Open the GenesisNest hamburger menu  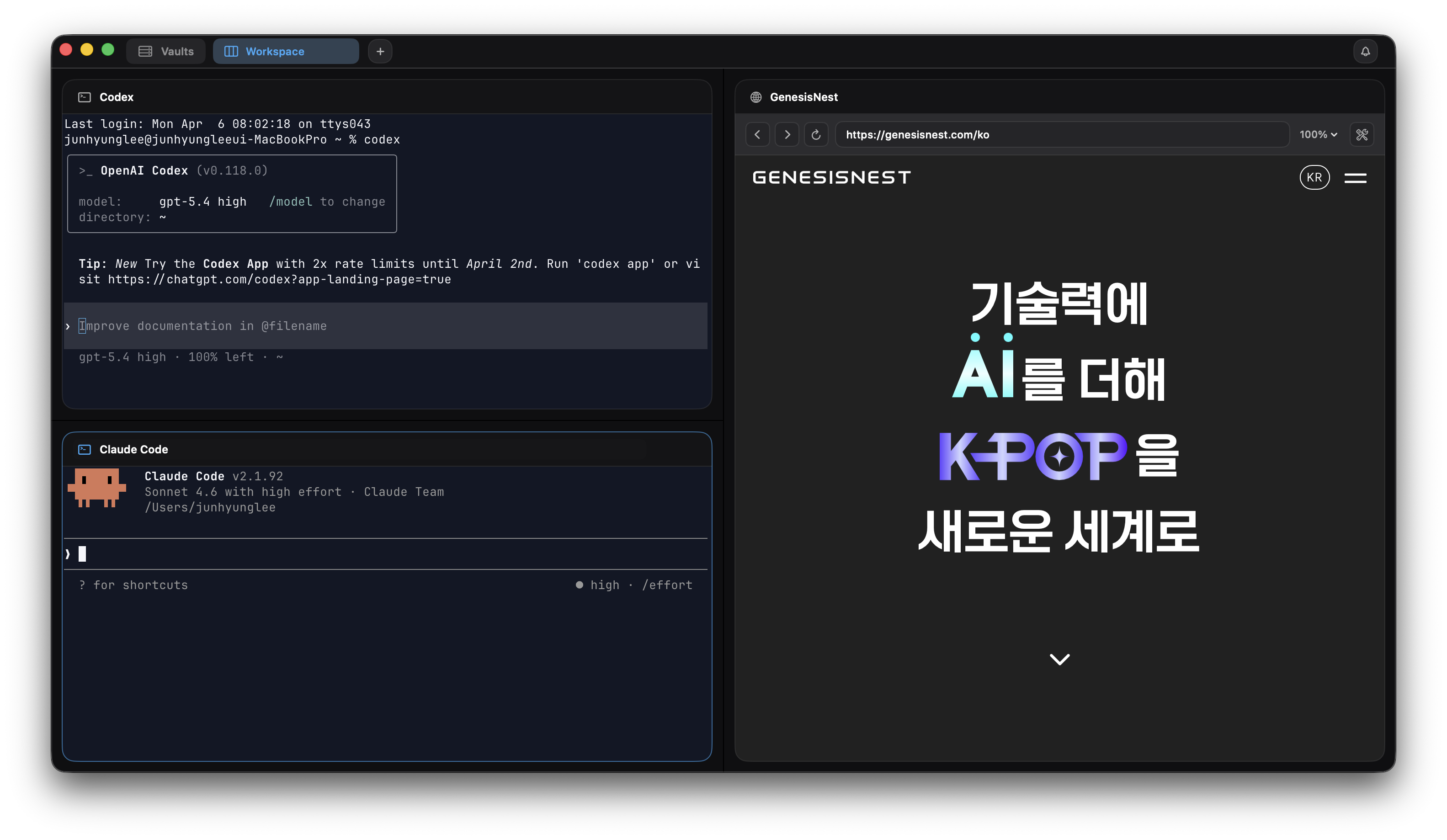point(1355,178)
